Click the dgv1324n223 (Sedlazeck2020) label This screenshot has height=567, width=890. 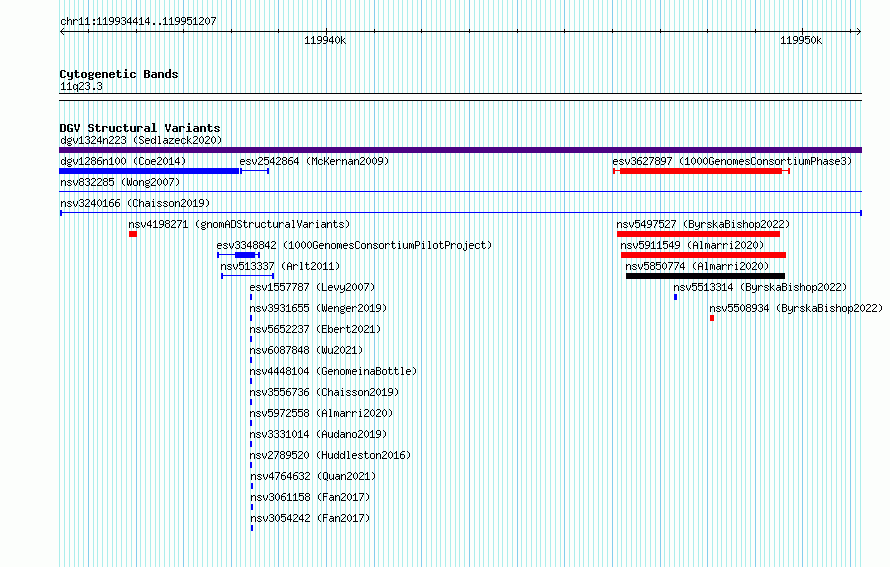pos(141,140)
